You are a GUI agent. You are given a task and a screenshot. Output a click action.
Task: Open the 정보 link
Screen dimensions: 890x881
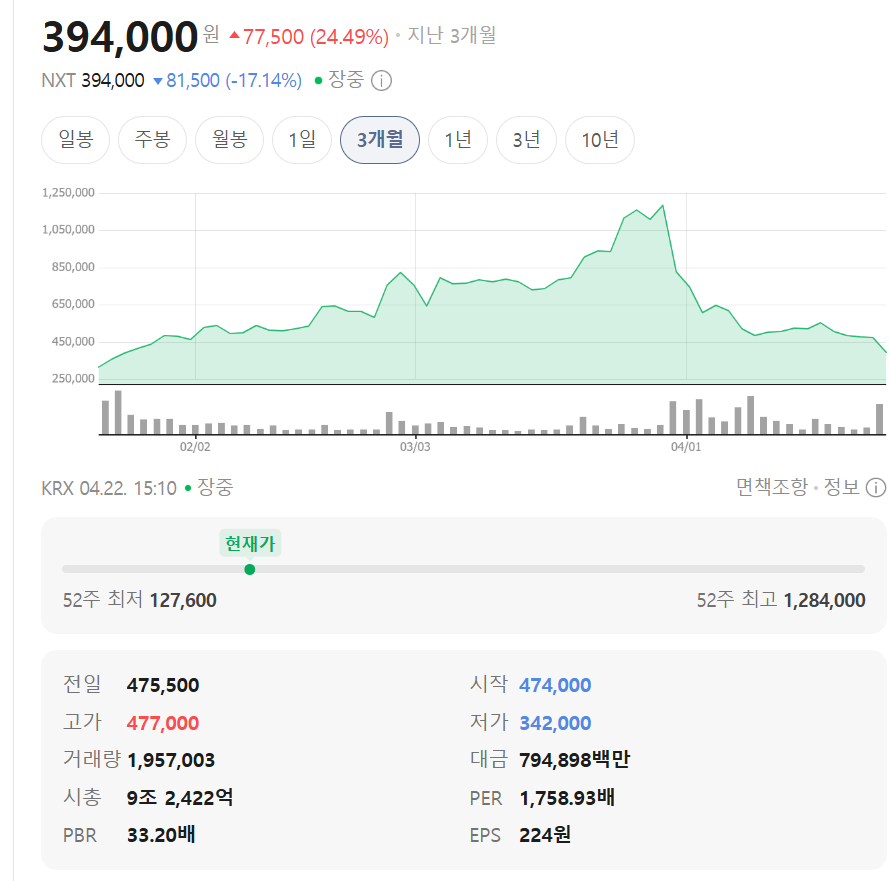coord(842,487)
